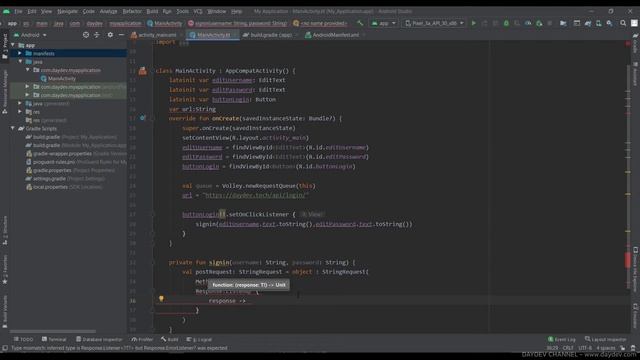Collapse the Gradle Scripts node

click(13, 129)
